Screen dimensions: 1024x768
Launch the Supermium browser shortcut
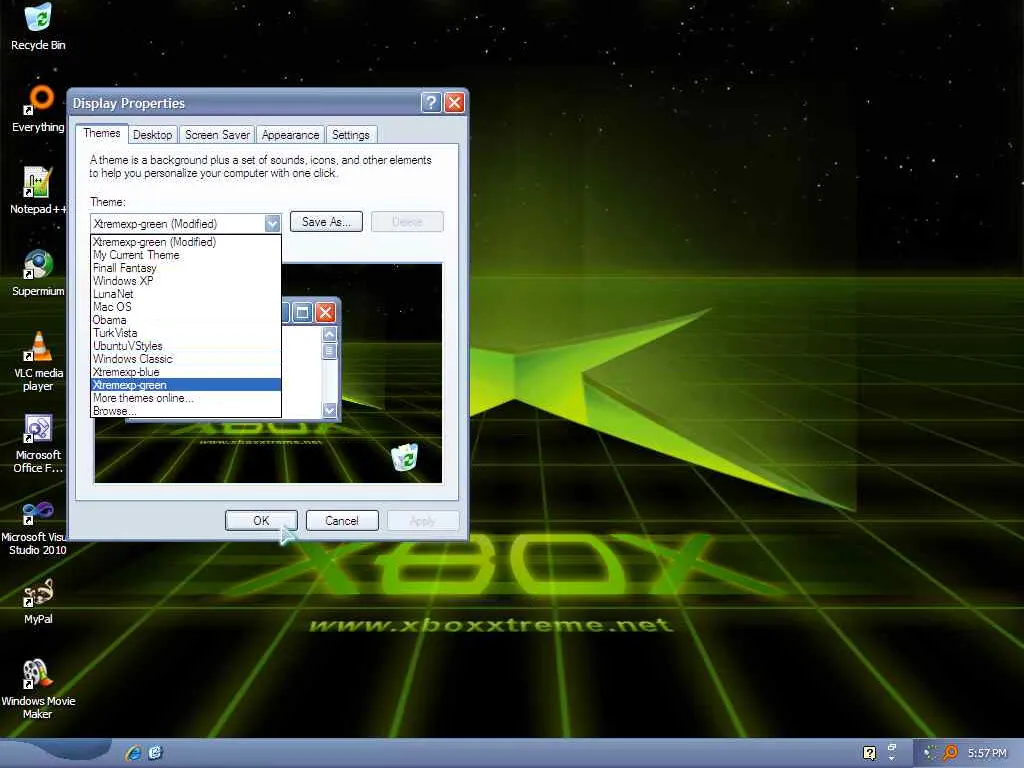[38, 273]
